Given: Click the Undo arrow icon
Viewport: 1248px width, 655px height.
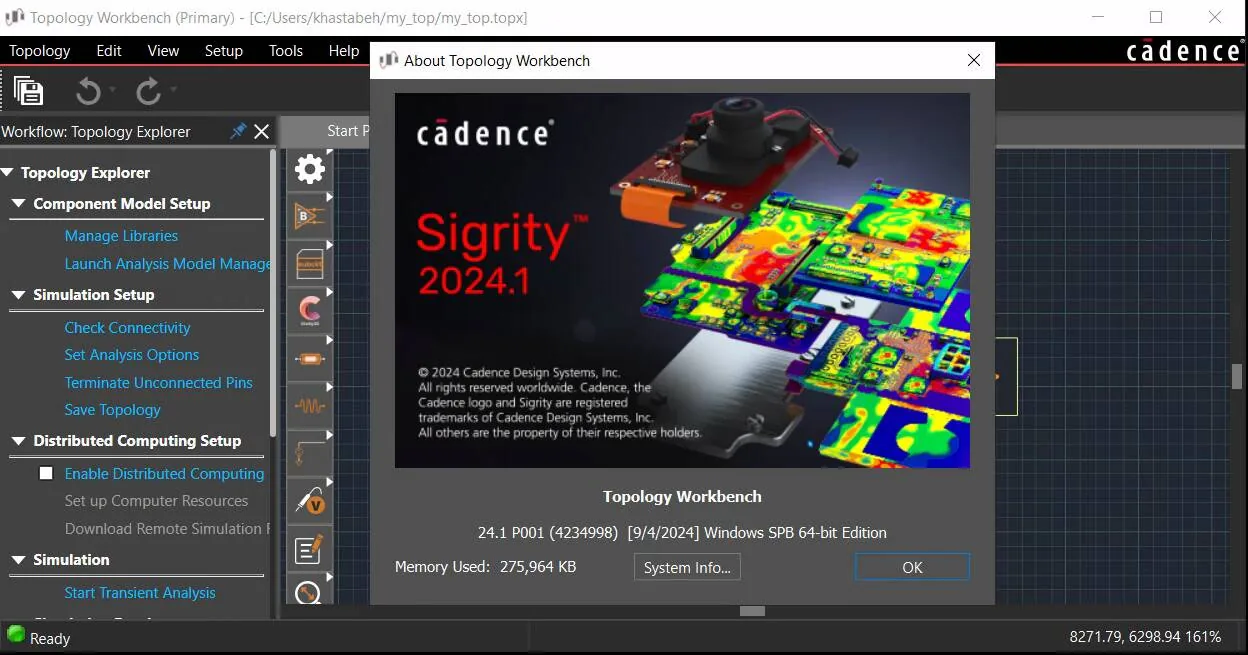Looking at the screenshot, I should point(89,92).
